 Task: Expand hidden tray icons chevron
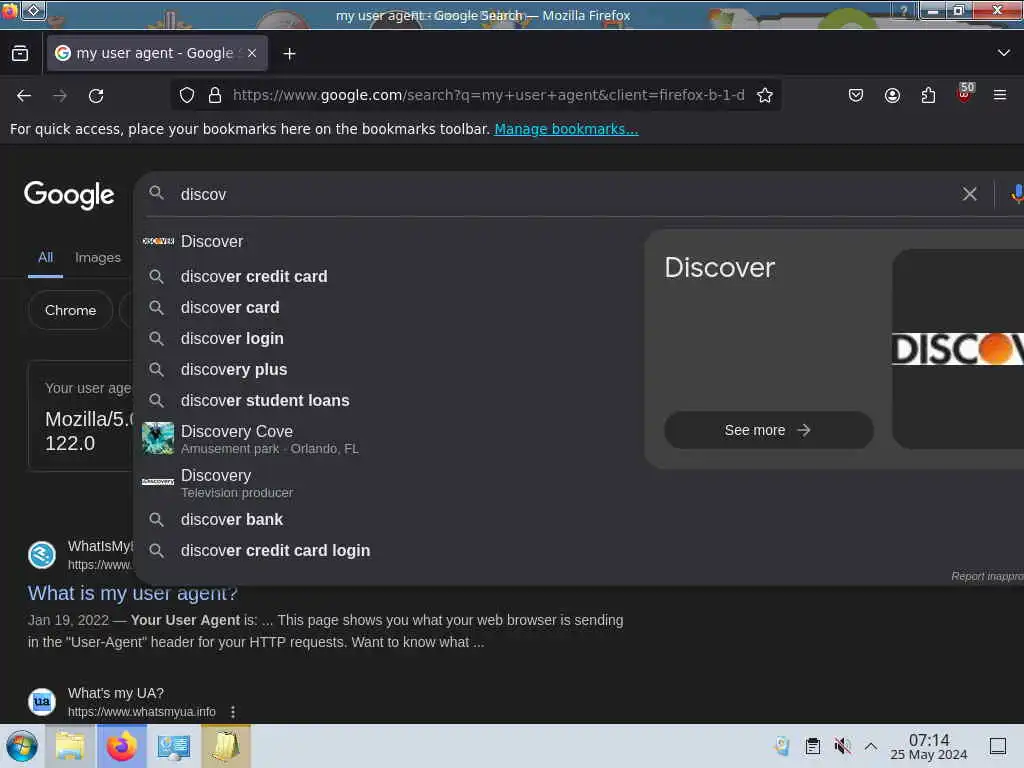[x=871, y=745]
